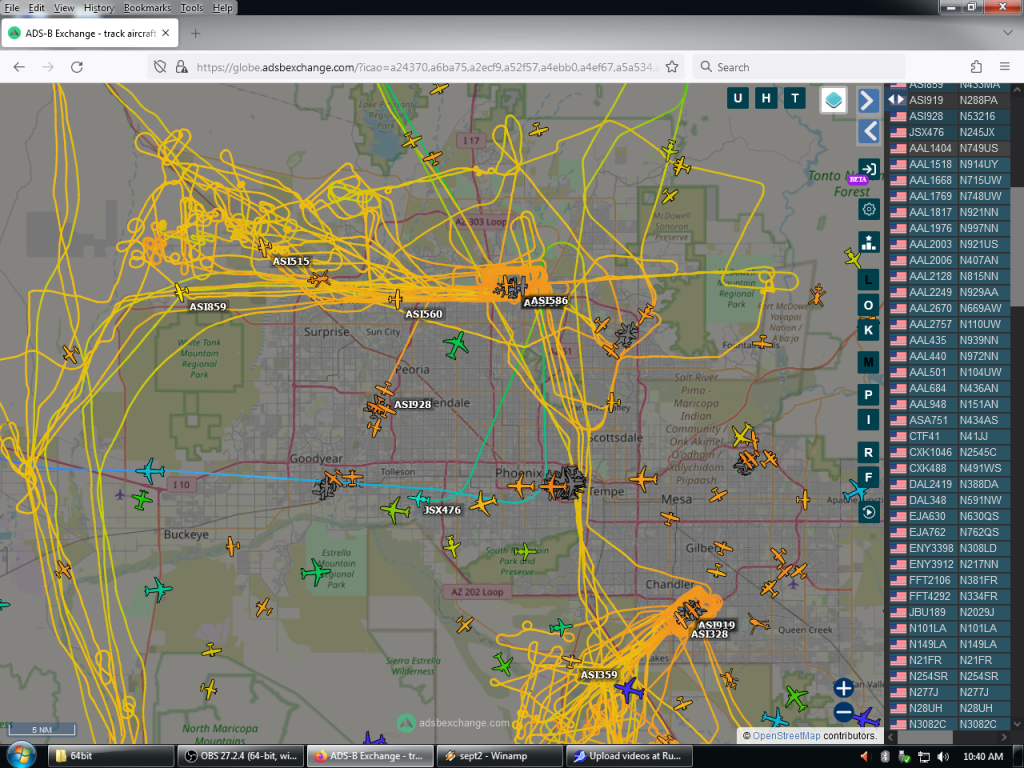This screenshot has width=1024, height=768.
Task: Open the View menu
Action: tap(64, 8)
